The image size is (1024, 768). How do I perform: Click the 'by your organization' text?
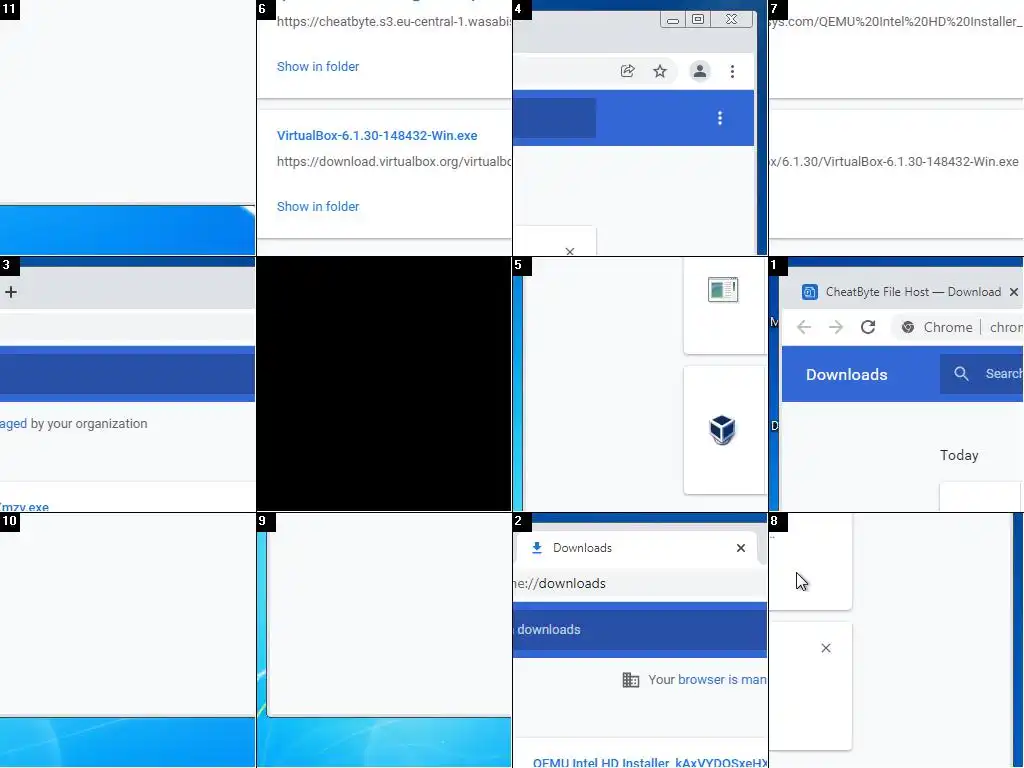89,424
